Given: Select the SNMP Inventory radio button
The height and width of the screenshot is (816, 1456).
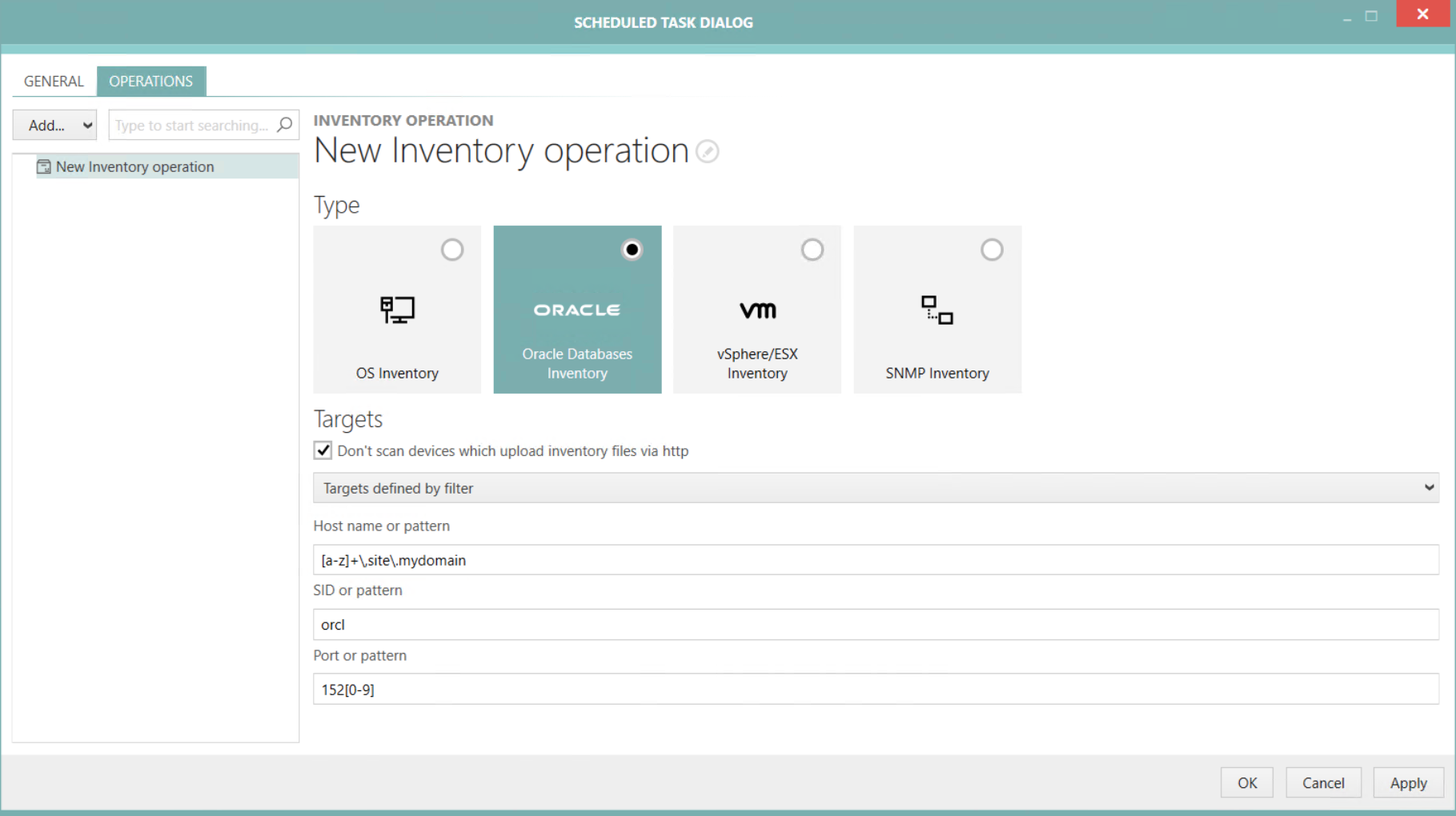Looking at the screenshot, I should (992, 250).
